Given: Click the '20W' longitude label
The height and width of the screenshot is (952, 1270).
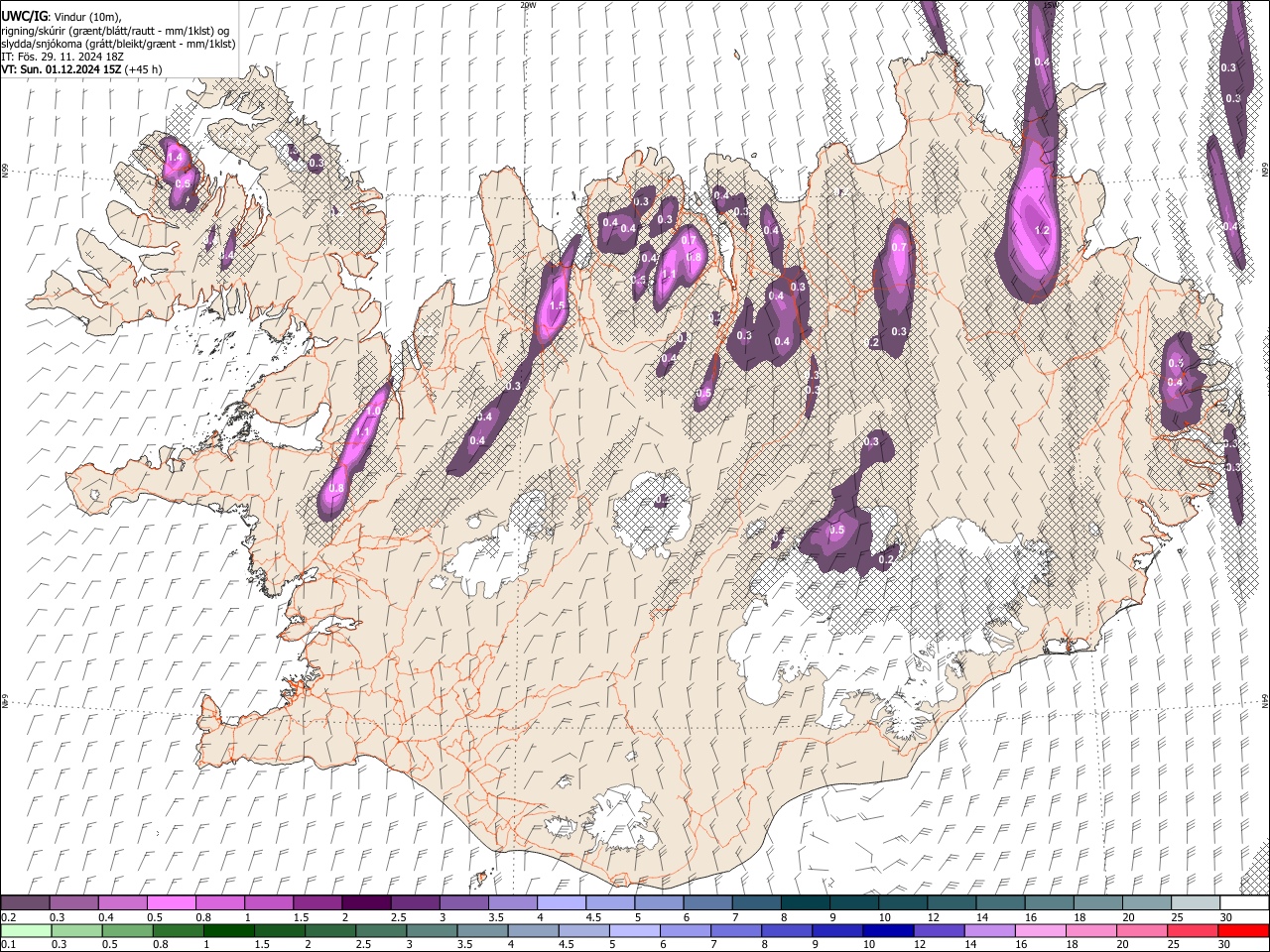Looking at the screenshot, I should (528, 5).
